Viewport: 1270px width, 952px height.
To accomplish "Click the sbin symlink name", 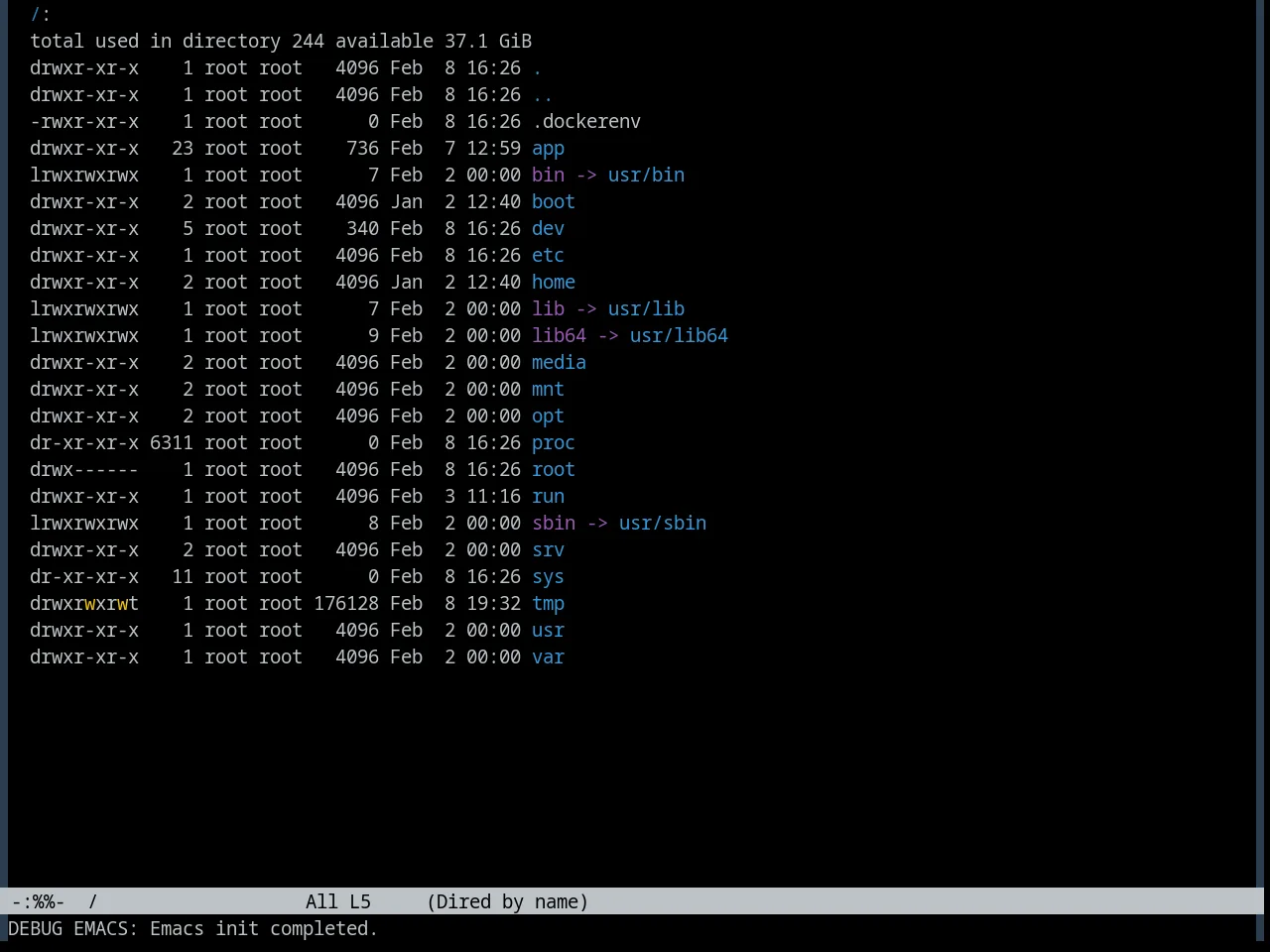I will pyautogui.click(x=554, y=524).
